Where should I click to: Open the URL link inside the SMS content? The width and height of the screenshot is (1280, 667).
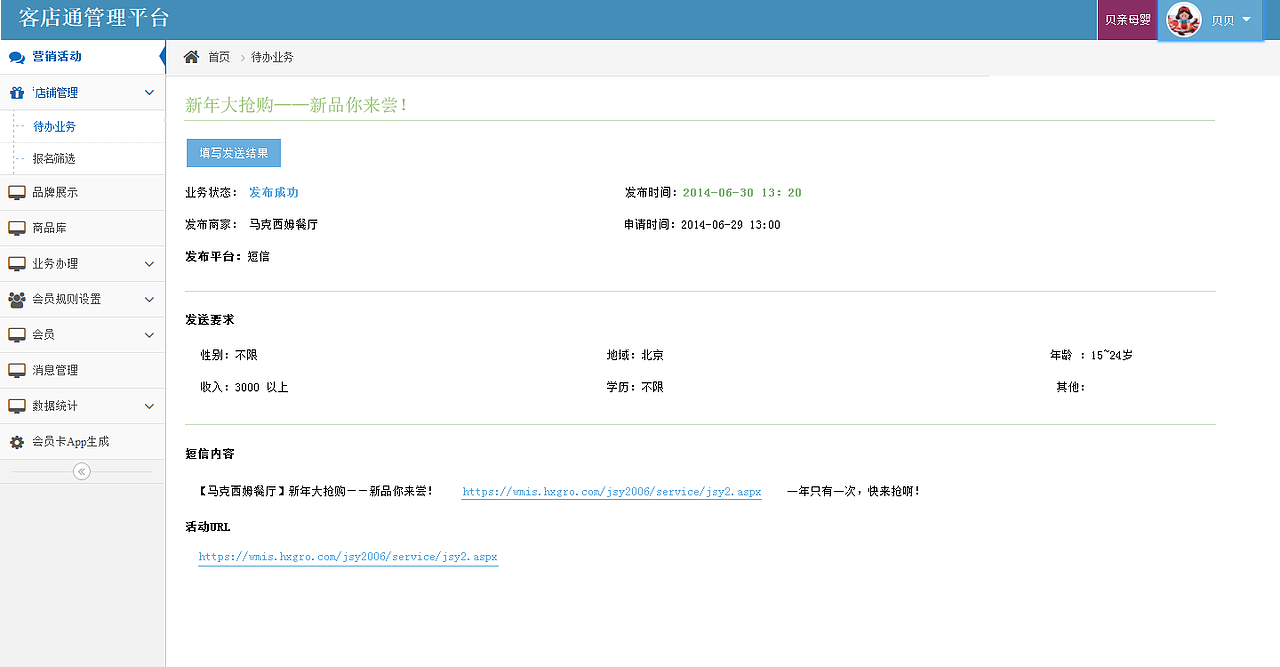pos(612,492)
